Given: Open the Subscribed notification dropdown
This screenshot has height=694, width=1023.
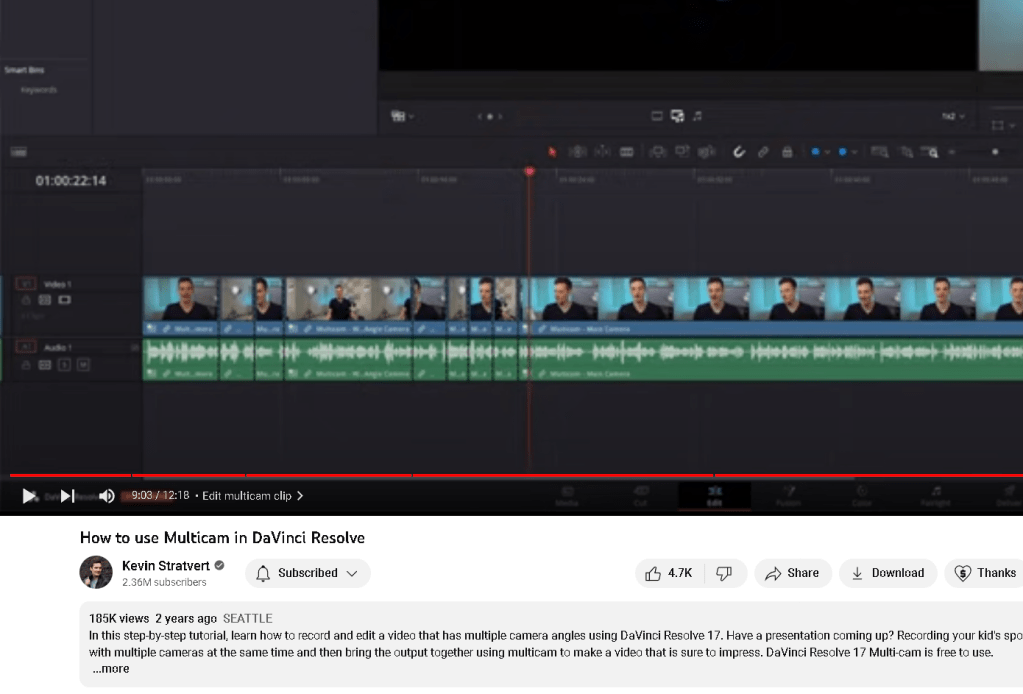Looking at the screenshot, I should tap(308, 573).
